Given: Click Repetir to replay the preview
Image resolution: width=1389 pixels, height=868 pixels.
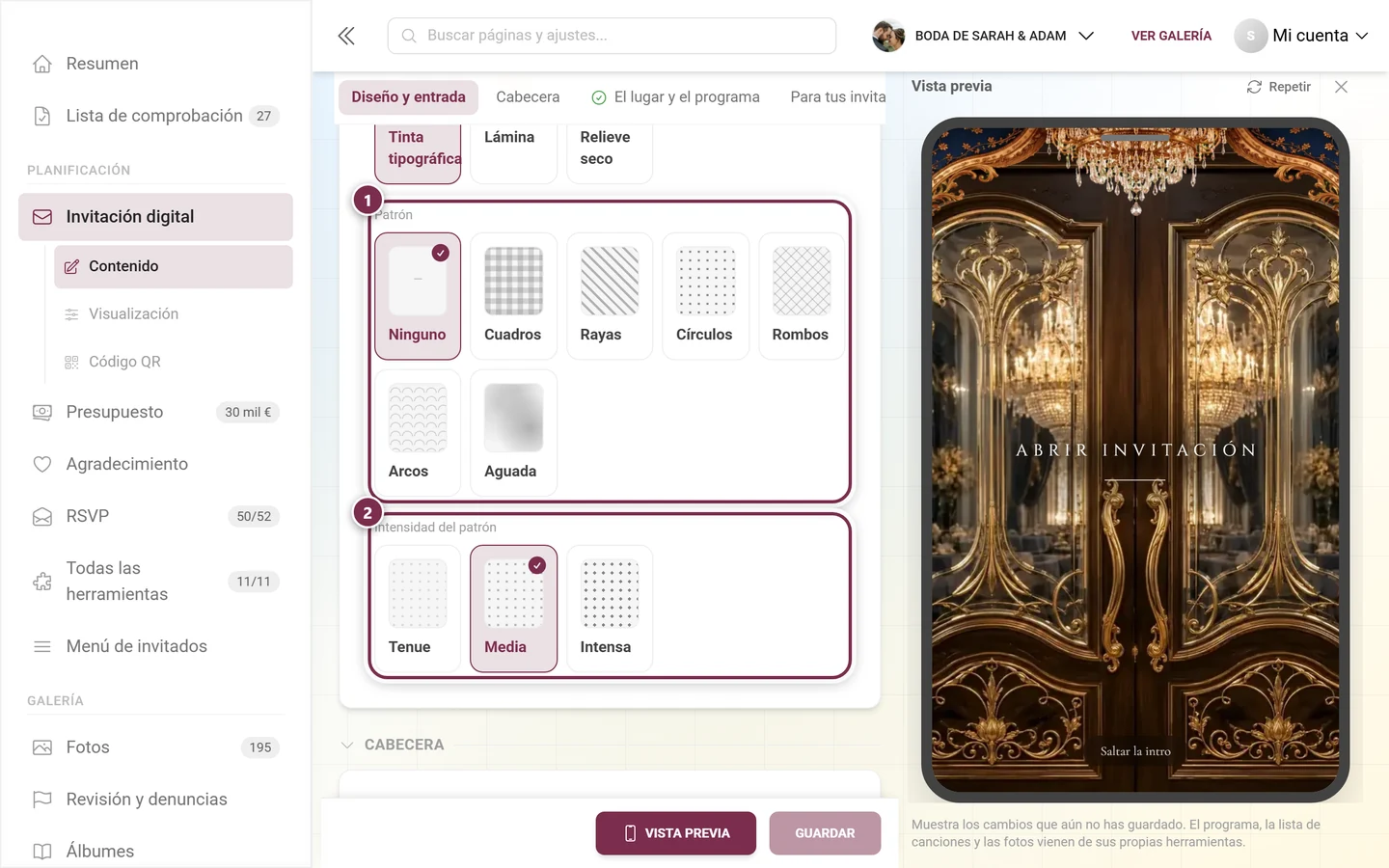Looking at the screenshot, I should [1279, 87].
